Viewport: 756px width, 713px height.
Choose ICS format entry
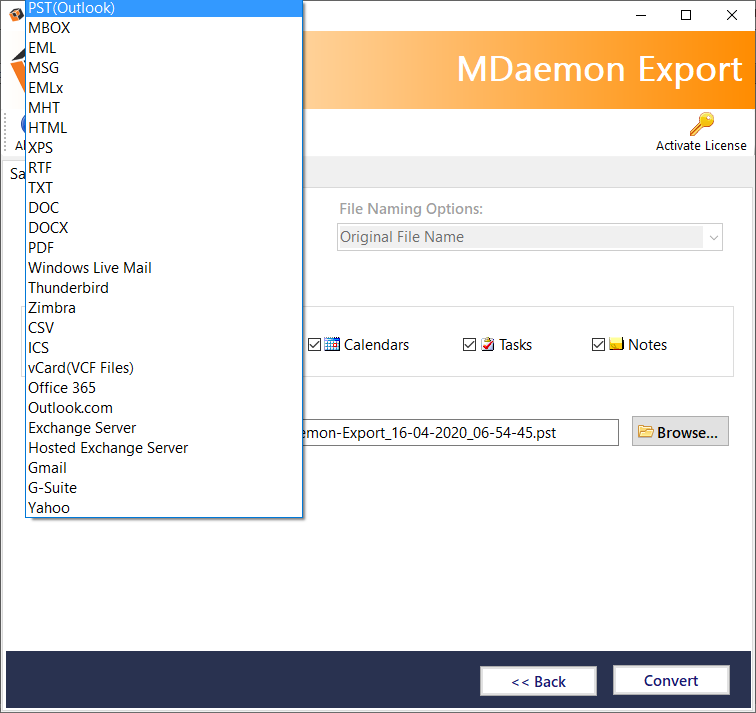164,348
